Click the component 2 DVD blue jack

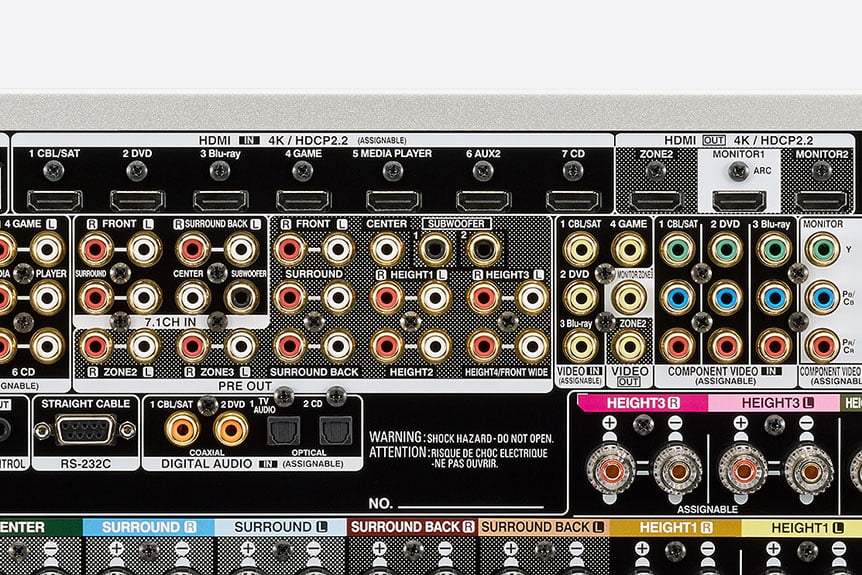(726, 297)
